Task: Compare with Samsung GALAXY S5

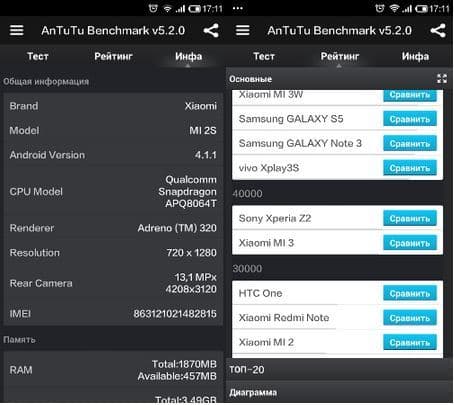Action: (410, 119)
